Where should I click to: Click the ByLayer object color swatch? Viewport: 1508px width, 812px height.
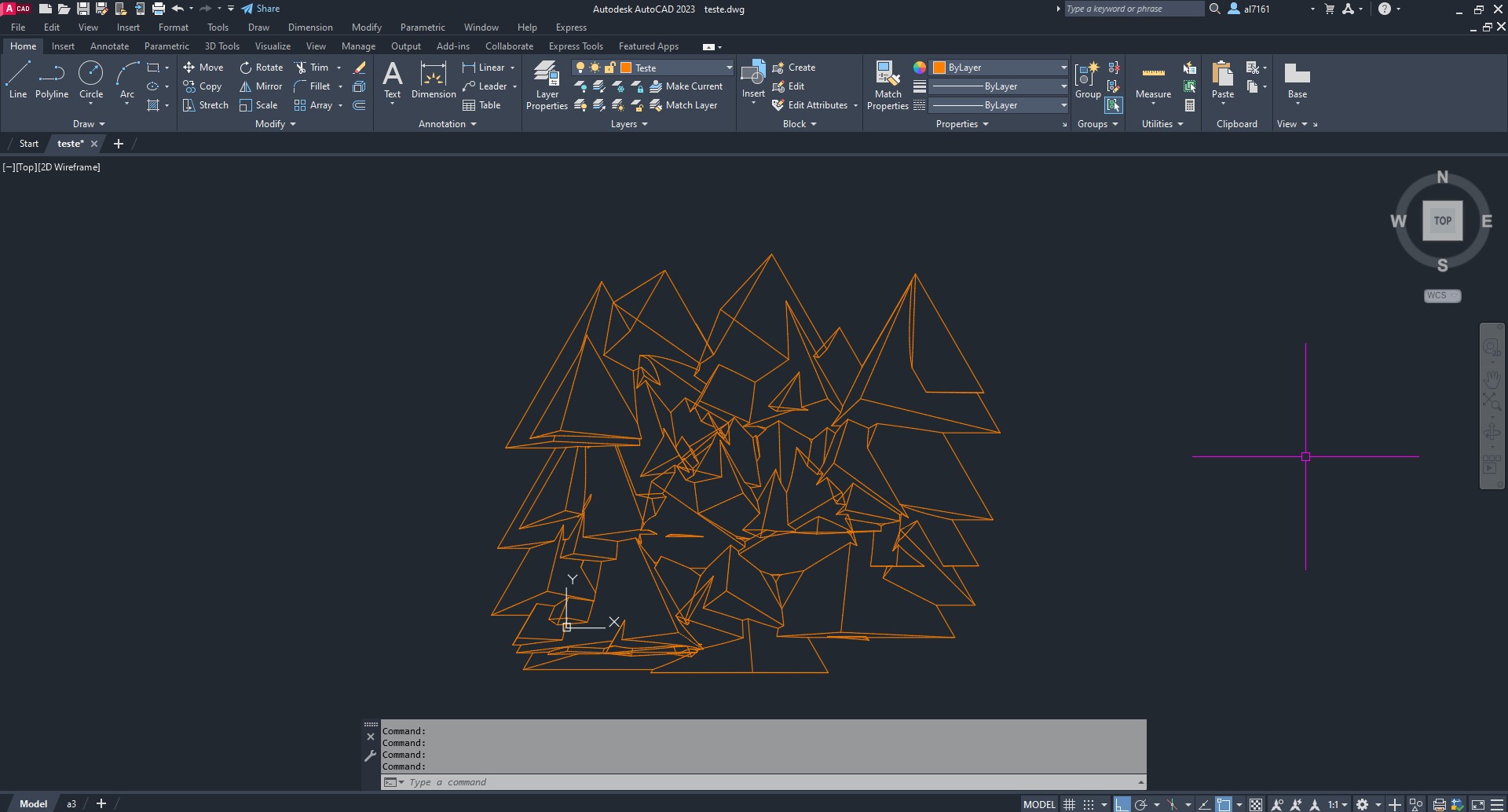939,68
